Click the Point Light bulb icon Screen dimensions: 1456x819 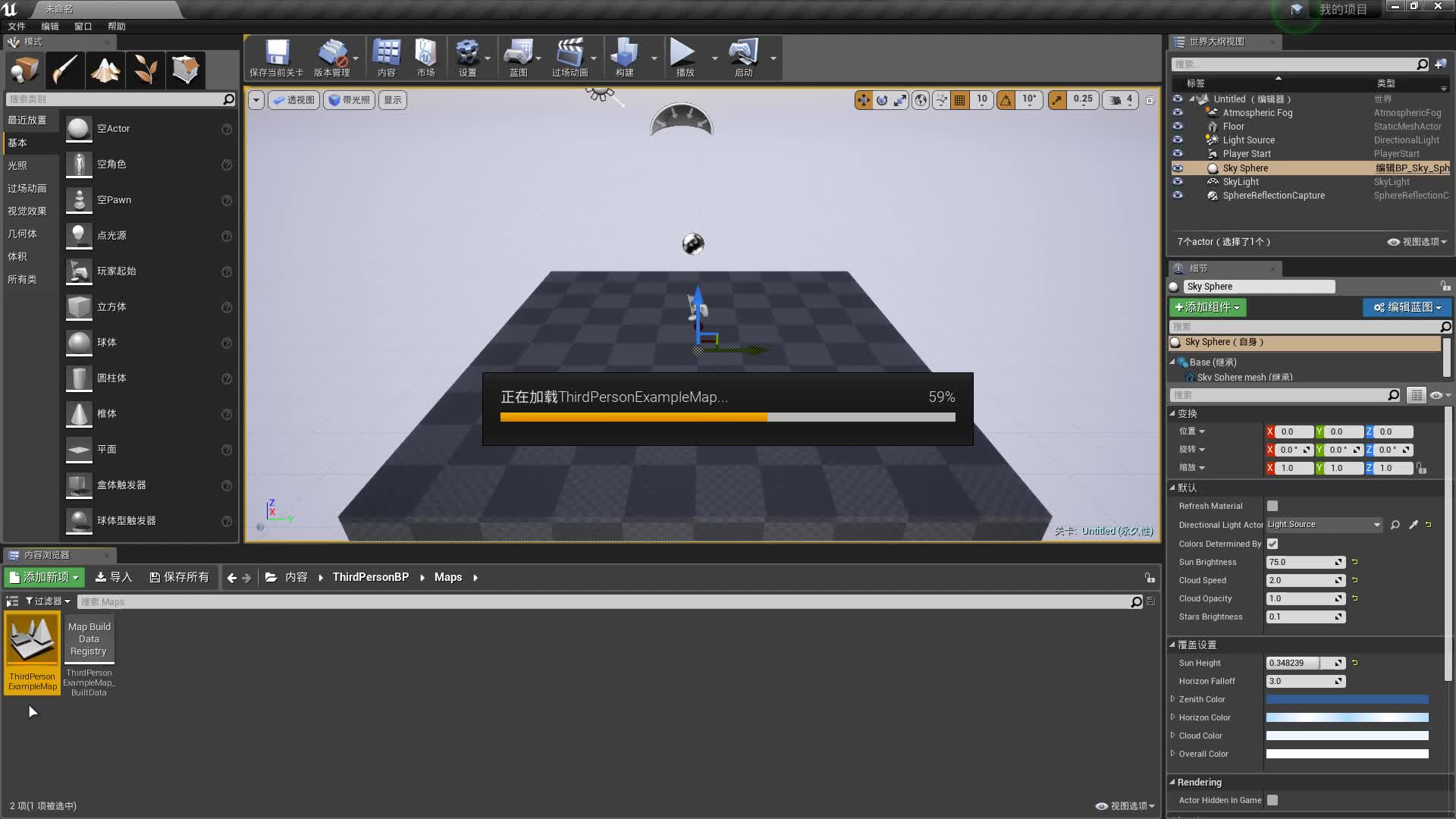(79, 236)
